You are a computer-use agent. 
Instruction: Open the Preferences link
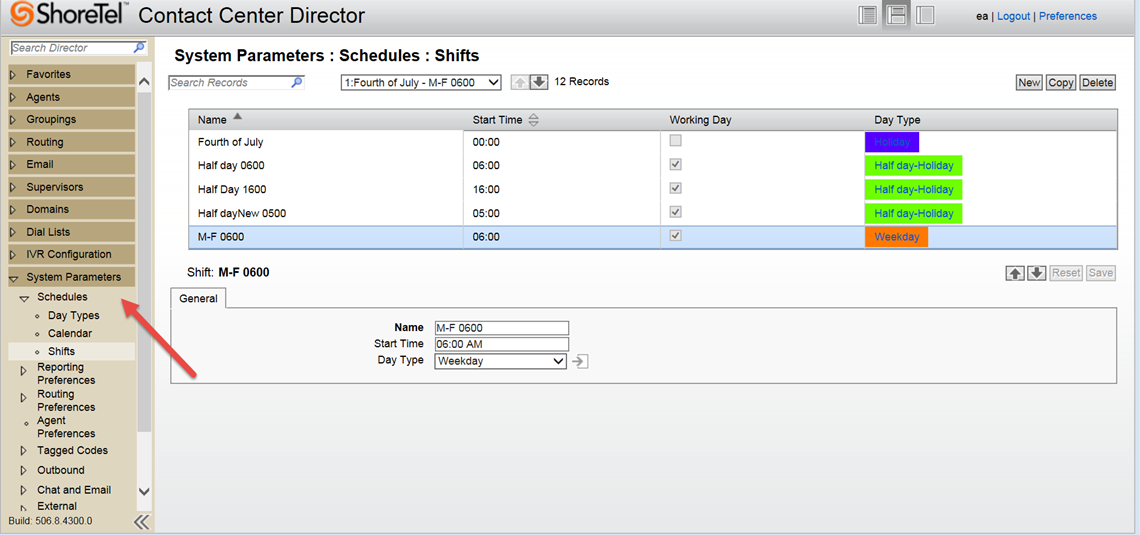pyautogui.click(x=1068, y=16)
